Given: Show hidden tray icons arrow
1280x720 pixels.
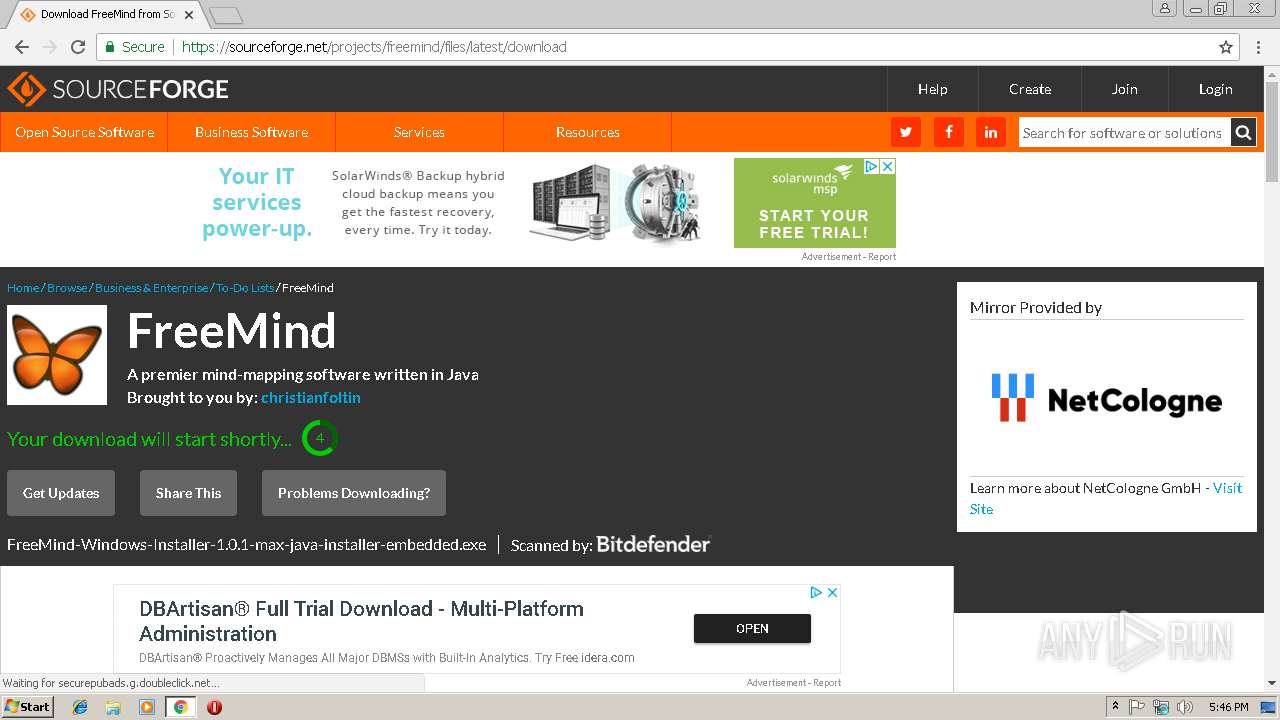Looking at the screenshot, I should (x=1115, y=707).
